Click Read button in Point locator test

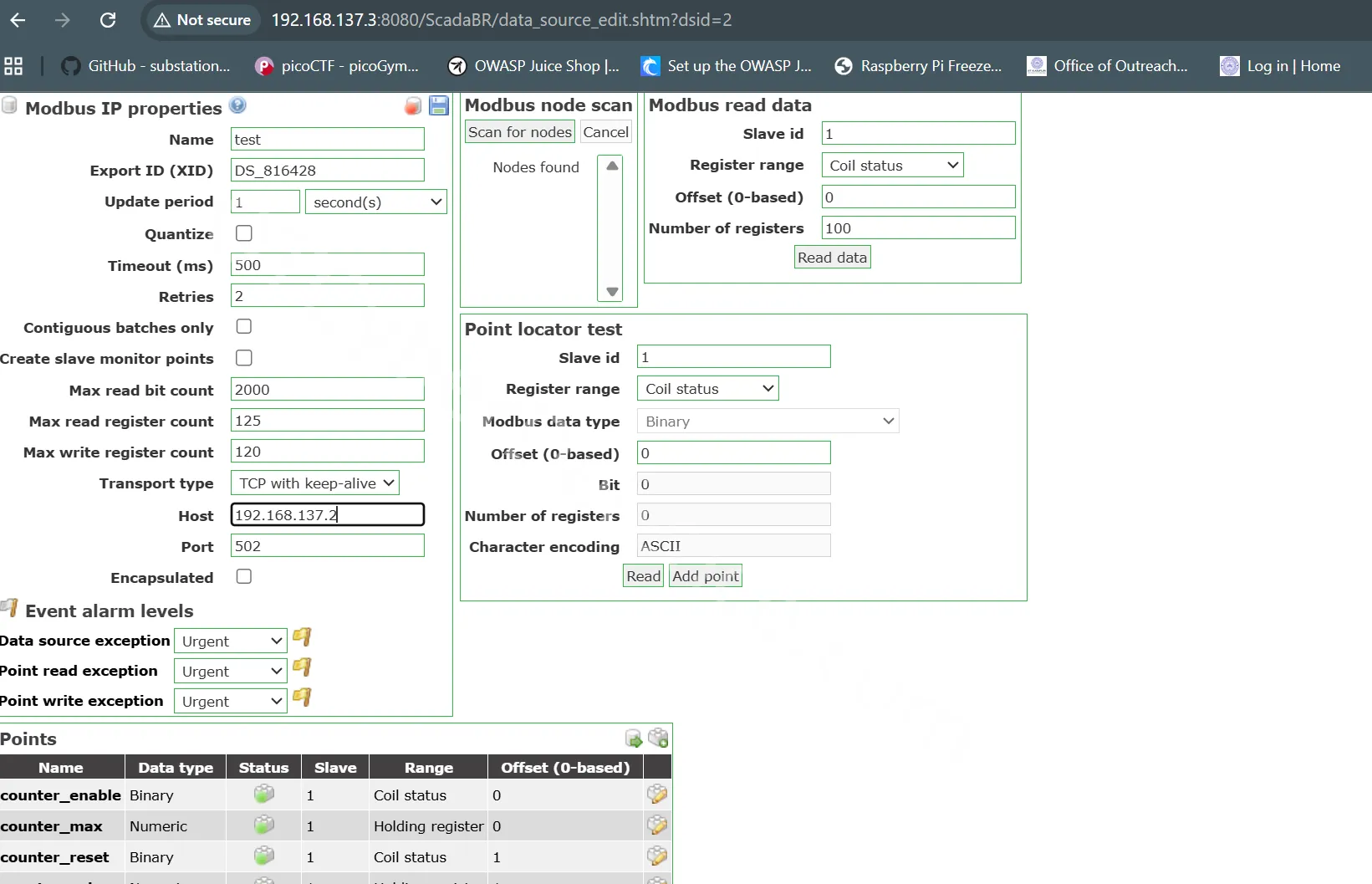pos(643,575)
